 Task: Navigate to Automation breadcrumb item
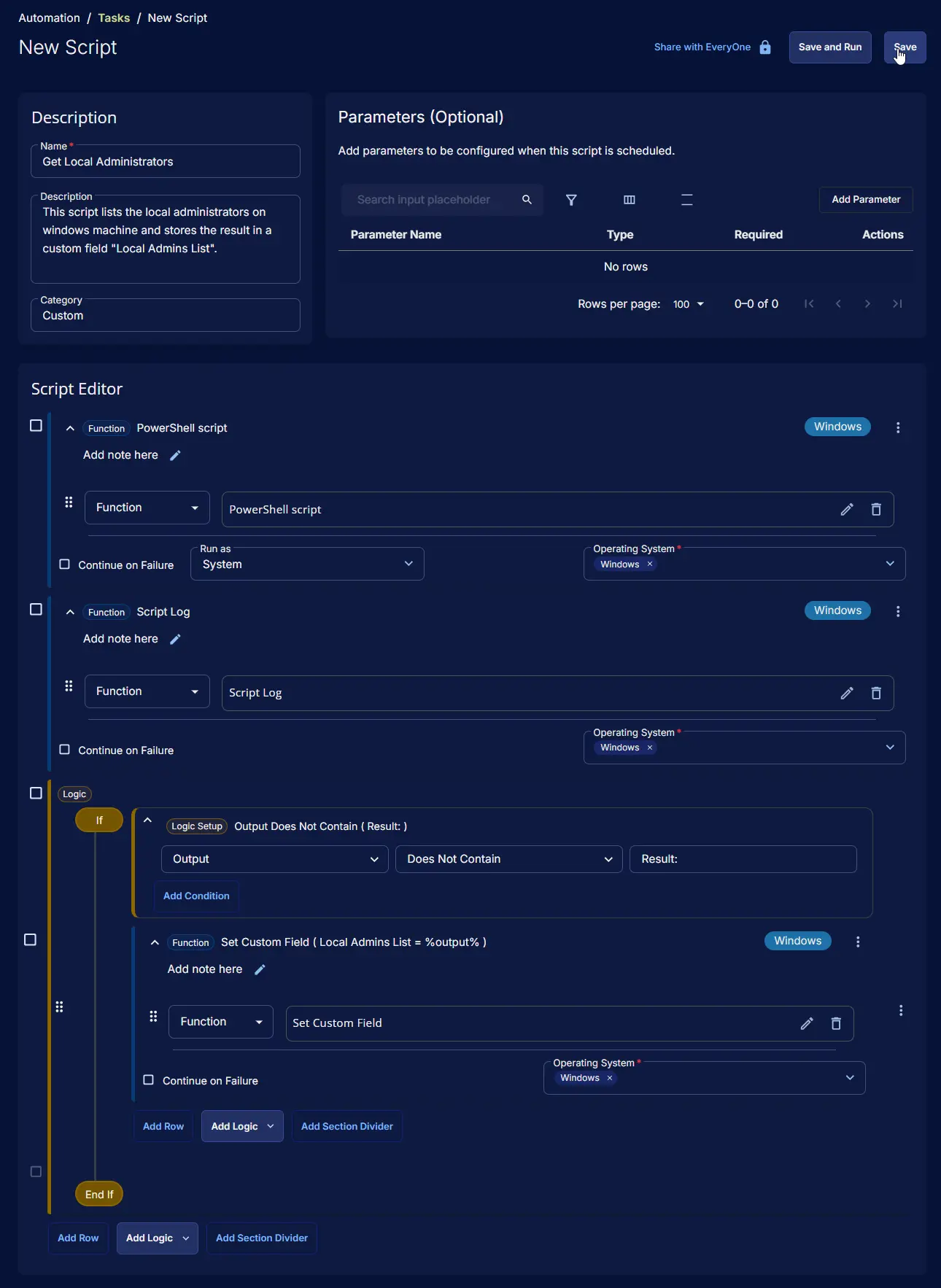pyautogui.click(x=50, y=18)
